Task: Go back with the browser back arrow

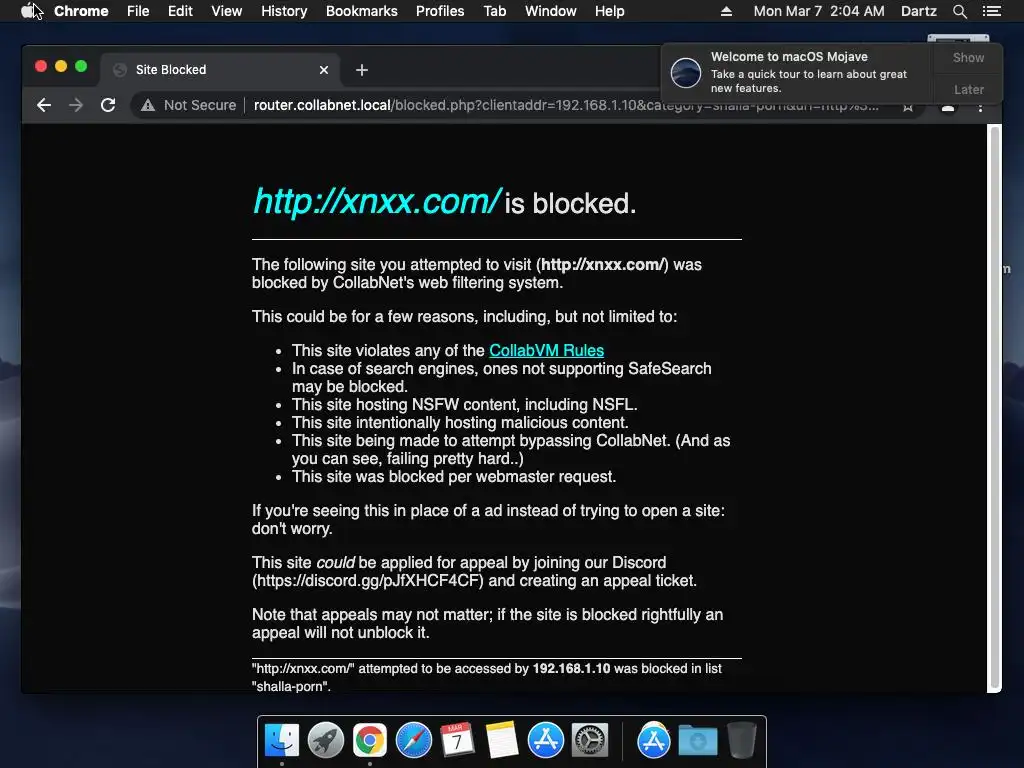Action: [44, 105]
